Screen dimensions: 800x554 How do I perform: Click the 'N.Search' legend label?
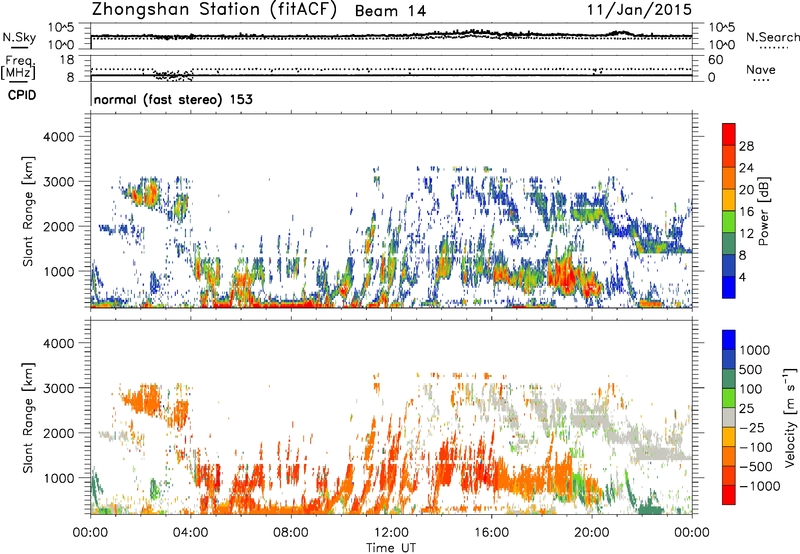pyautogui.click(x=773, y=37)
